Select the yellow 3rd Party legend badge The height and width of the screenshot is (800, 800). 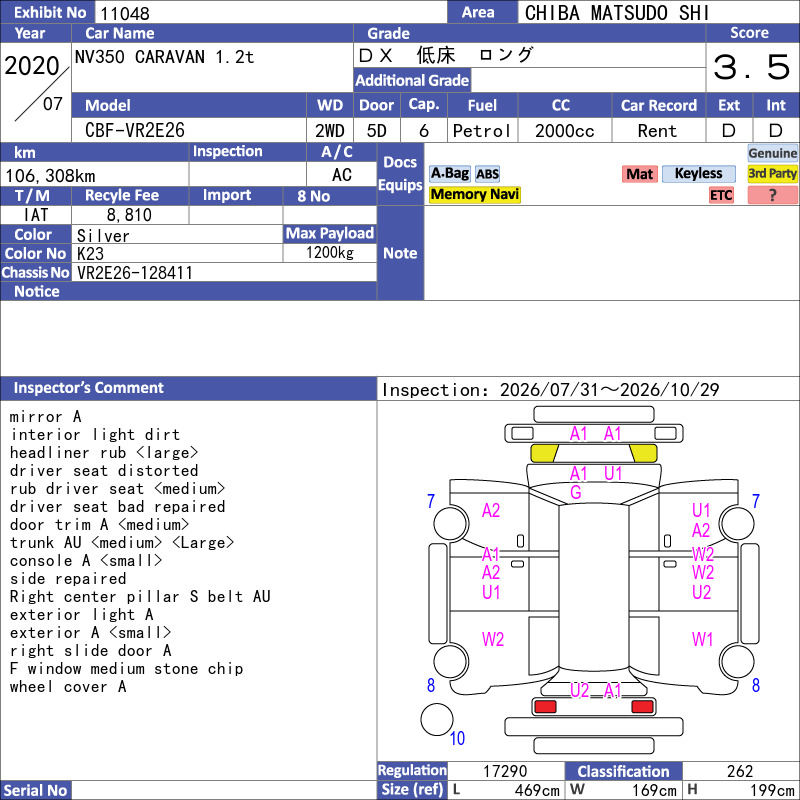772,173
